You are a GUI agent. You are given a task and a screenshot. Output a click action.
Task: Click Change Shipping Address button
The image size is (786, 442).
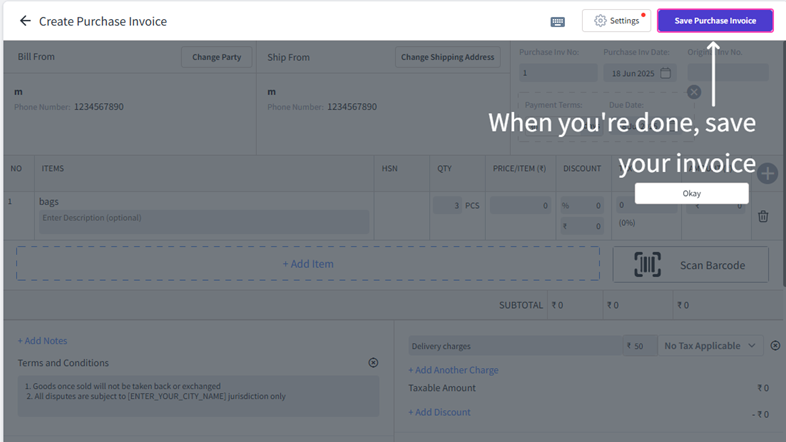point(448,57)
